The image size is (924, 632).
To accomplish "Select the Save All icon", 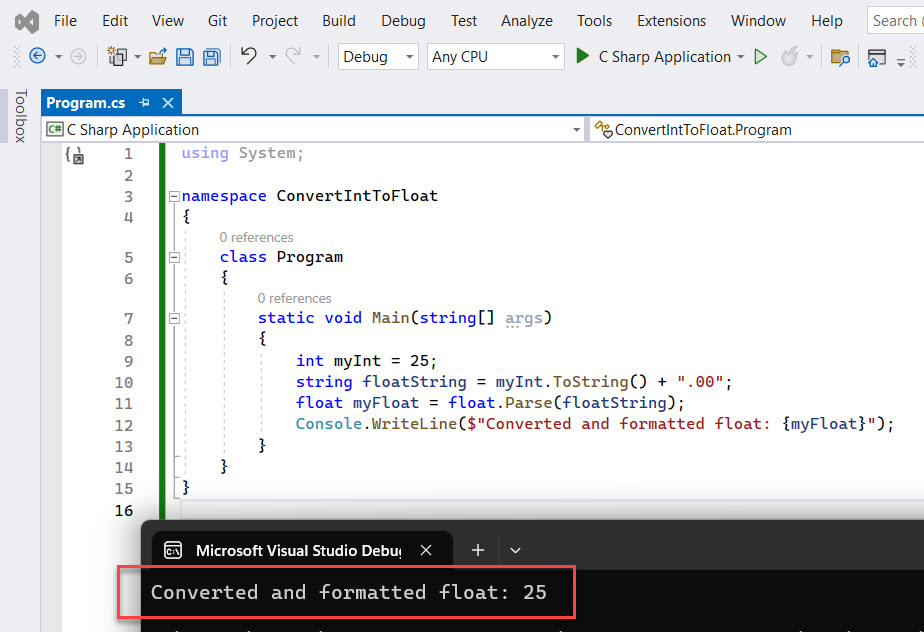I will click(211, 57).
